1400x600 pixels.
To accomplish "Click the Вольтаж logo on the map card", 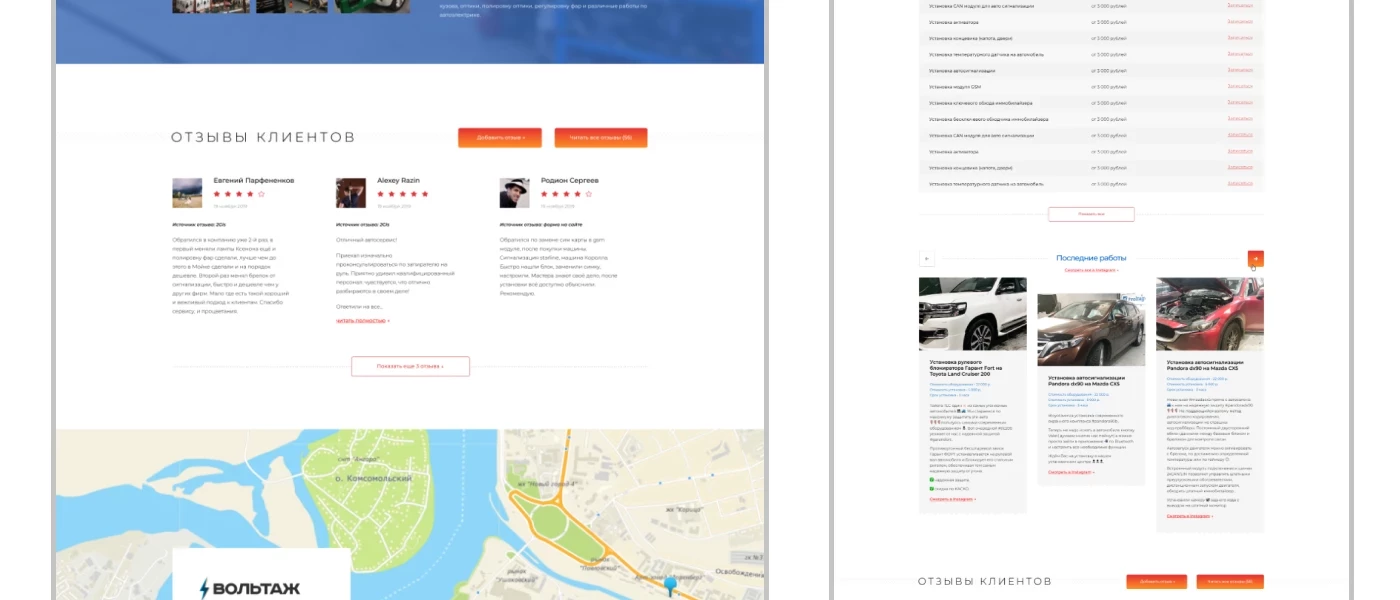I will click(249, 588).
